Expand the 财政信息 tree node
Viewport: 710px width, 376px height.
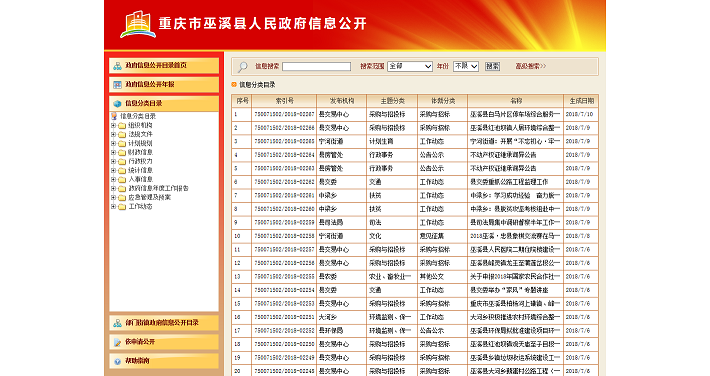click(113, 153)
